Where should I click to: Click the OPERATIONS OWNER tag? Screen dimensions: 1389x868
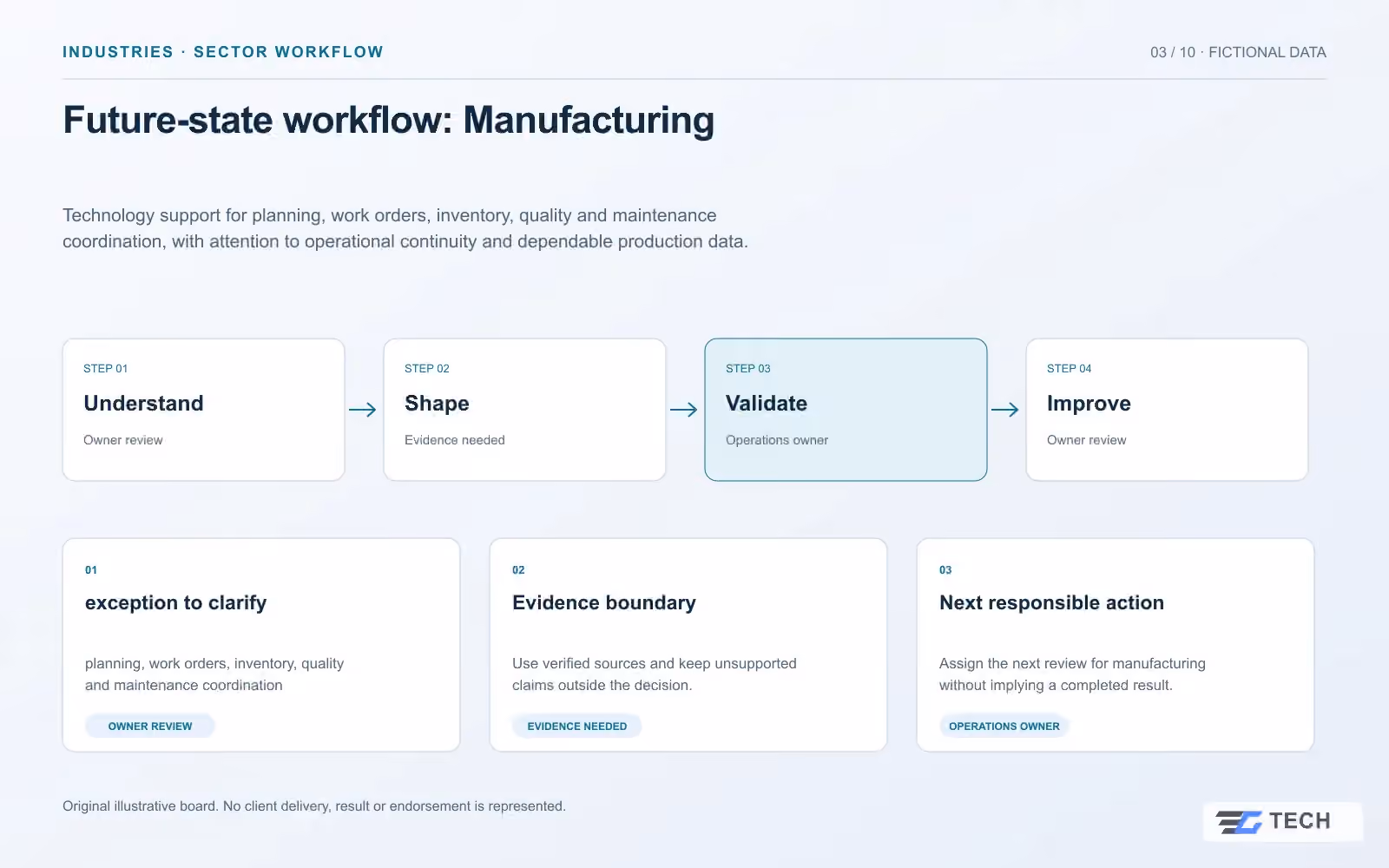point(1004,727)
